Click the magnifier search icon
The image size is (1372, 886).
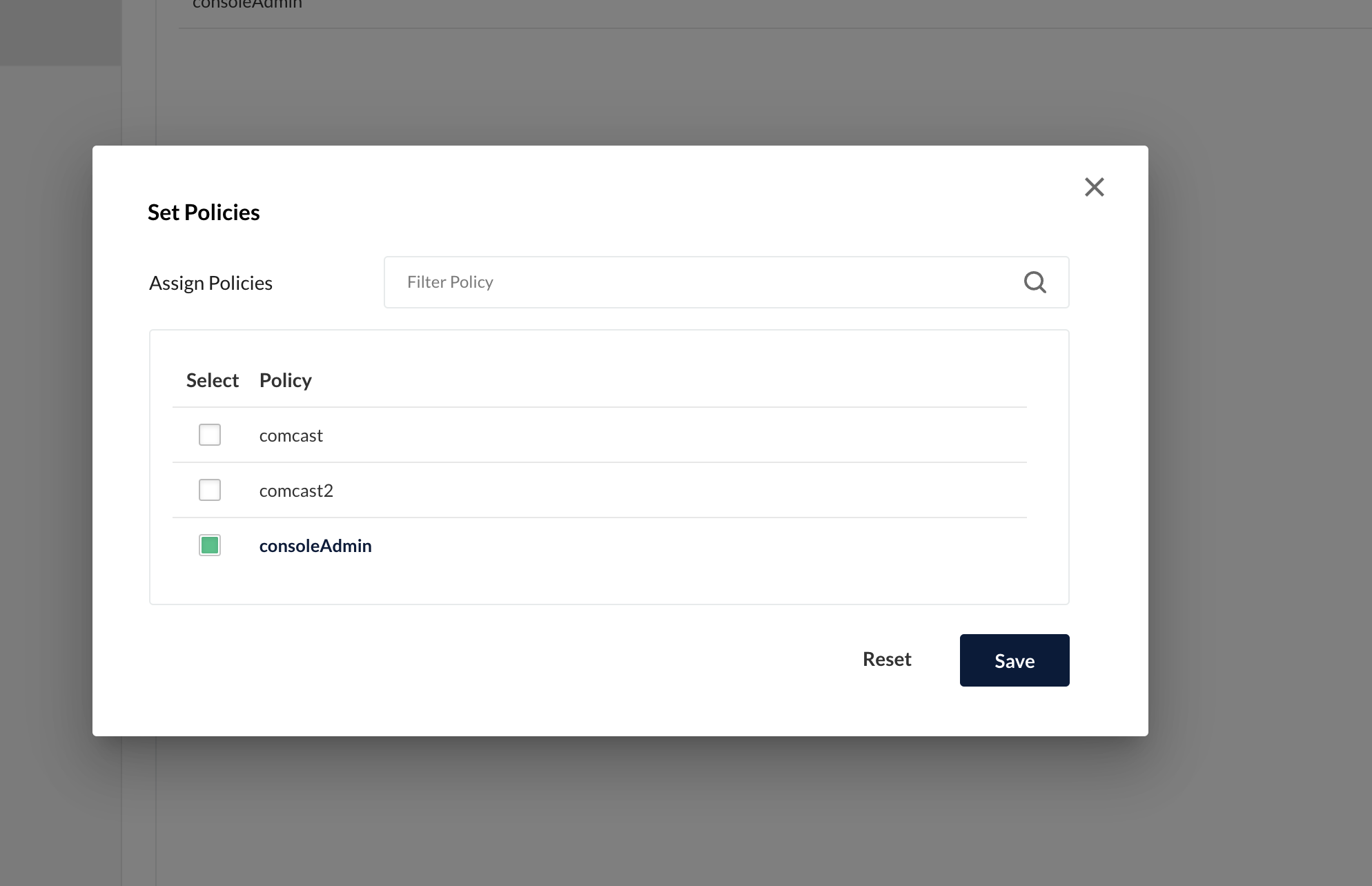point(1035,282)
